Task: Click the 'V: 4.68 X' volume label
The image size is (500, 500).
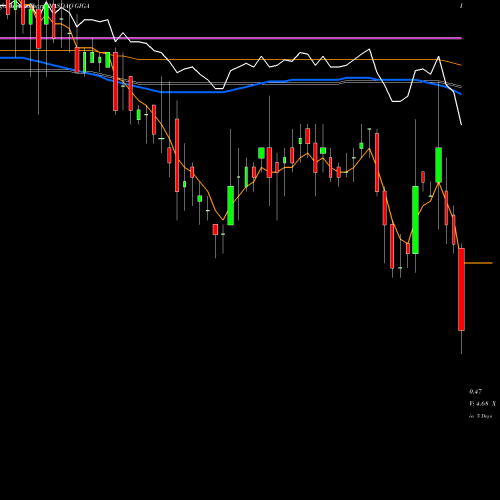Action: tap(482, 404)
